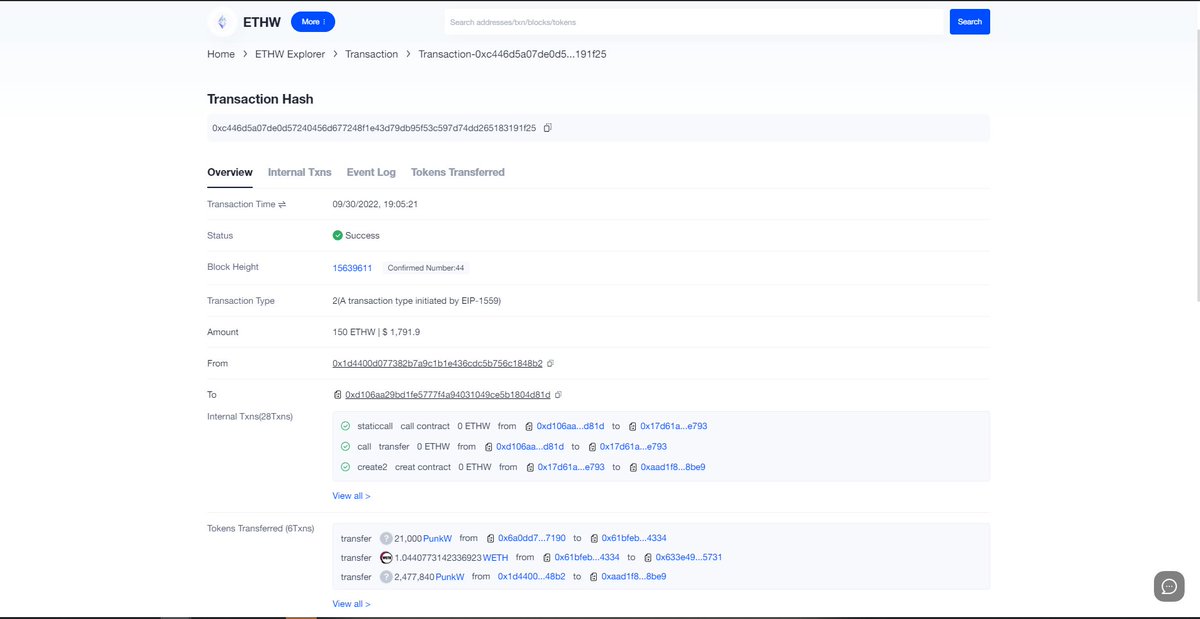Click contract icon before staticcall from address

click(x=529, y=426)
